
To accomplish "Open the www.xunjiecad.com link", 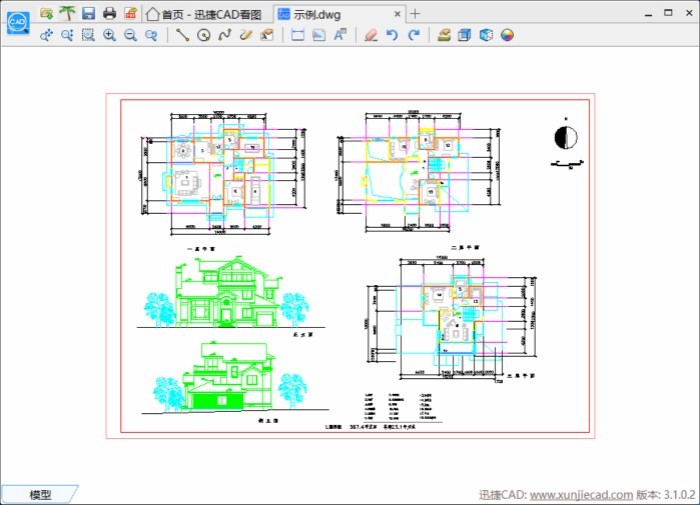I will click(x=581, y=495).
